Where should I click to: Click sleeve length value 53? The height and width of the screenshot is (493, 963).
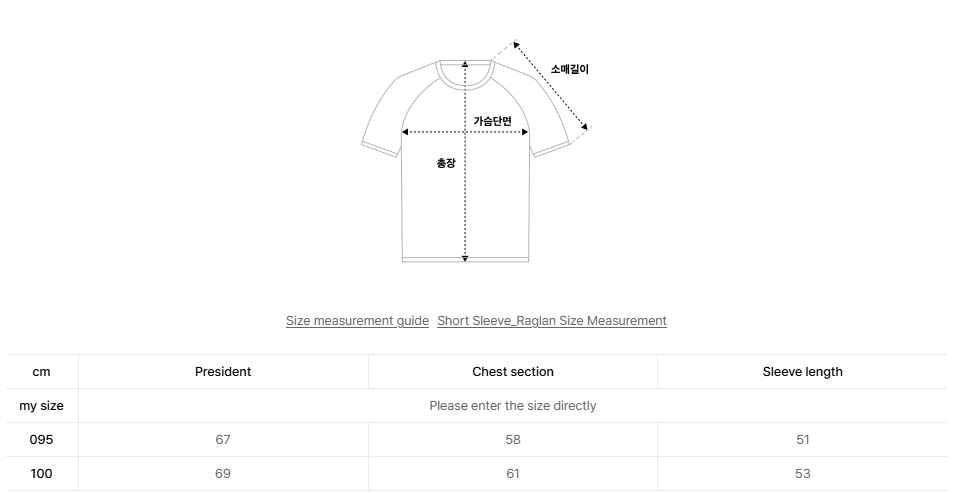802,474
